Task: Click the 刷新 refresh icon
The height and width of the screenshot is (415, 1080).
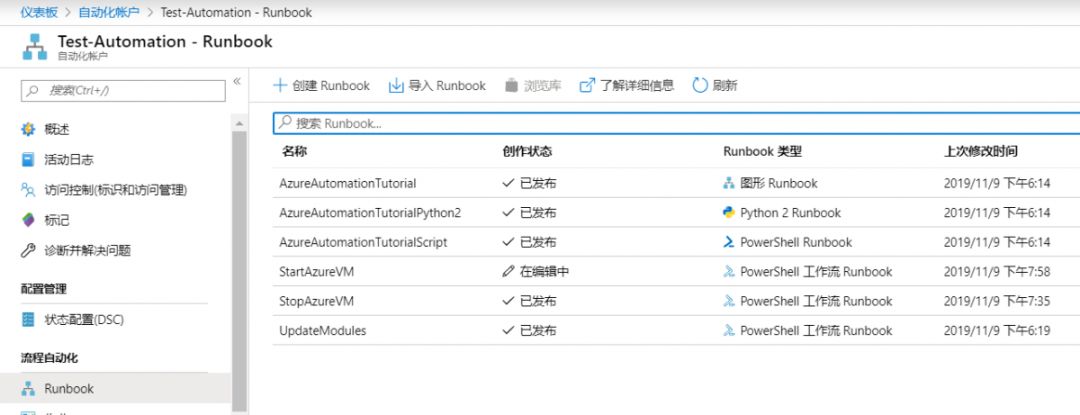Action: click(x=700, y=85)
